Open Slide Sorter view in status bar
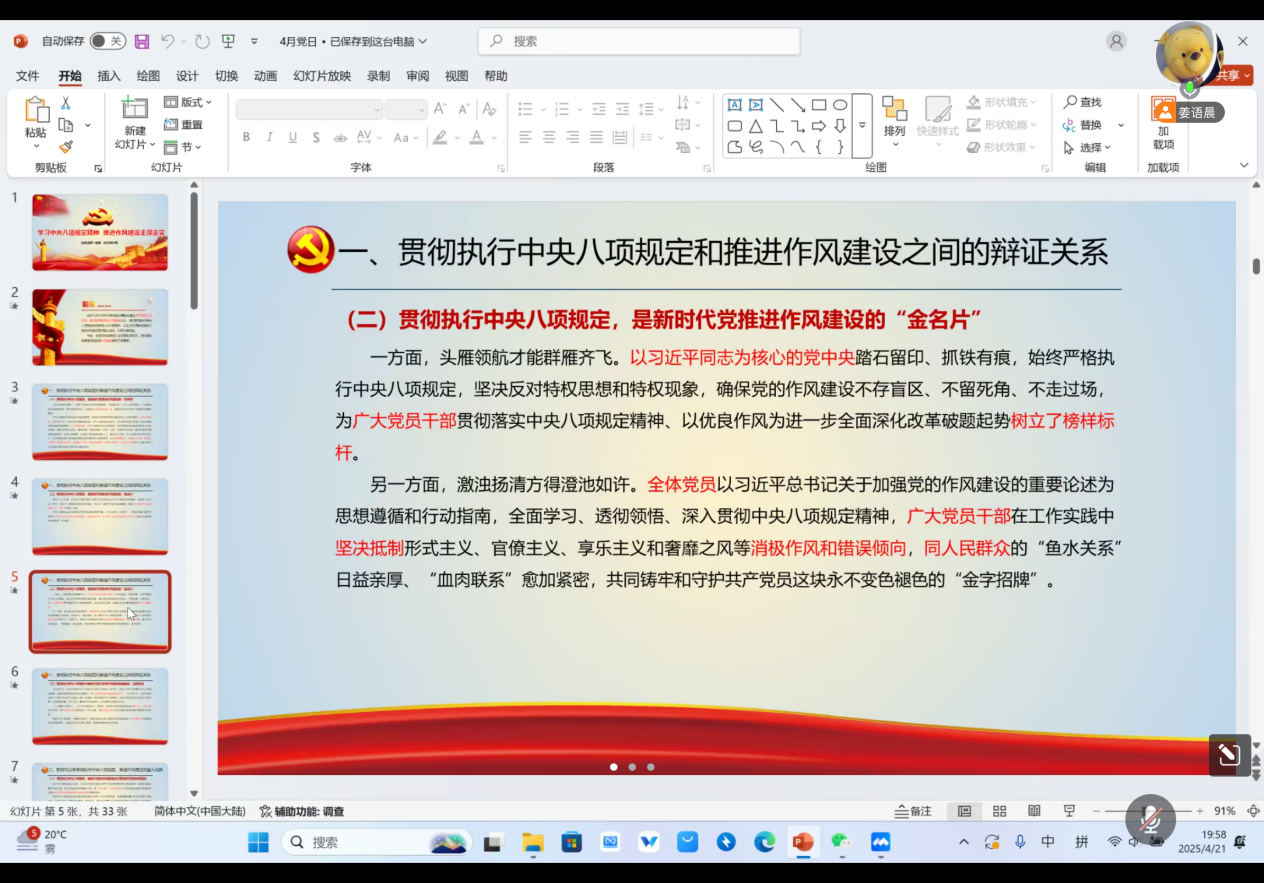This screenshot has width=1264, height=883. (999, 811)
